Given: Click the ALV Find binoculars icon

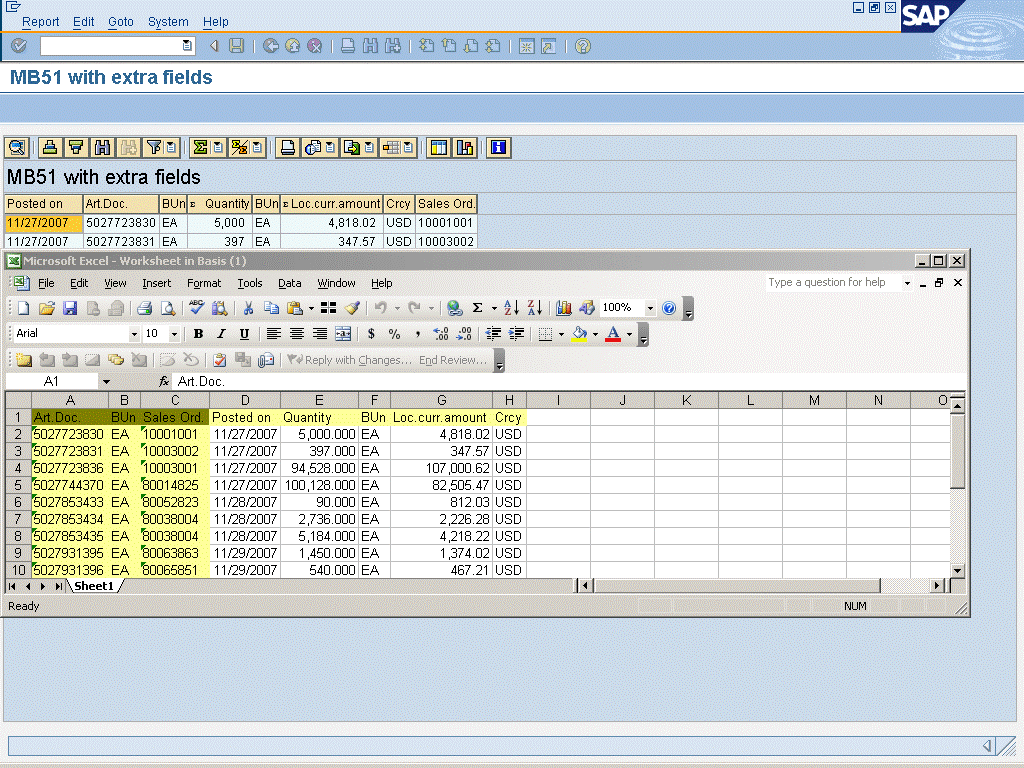Looking at the screenshot, I should pyautogui.click(x=103, y=148).
